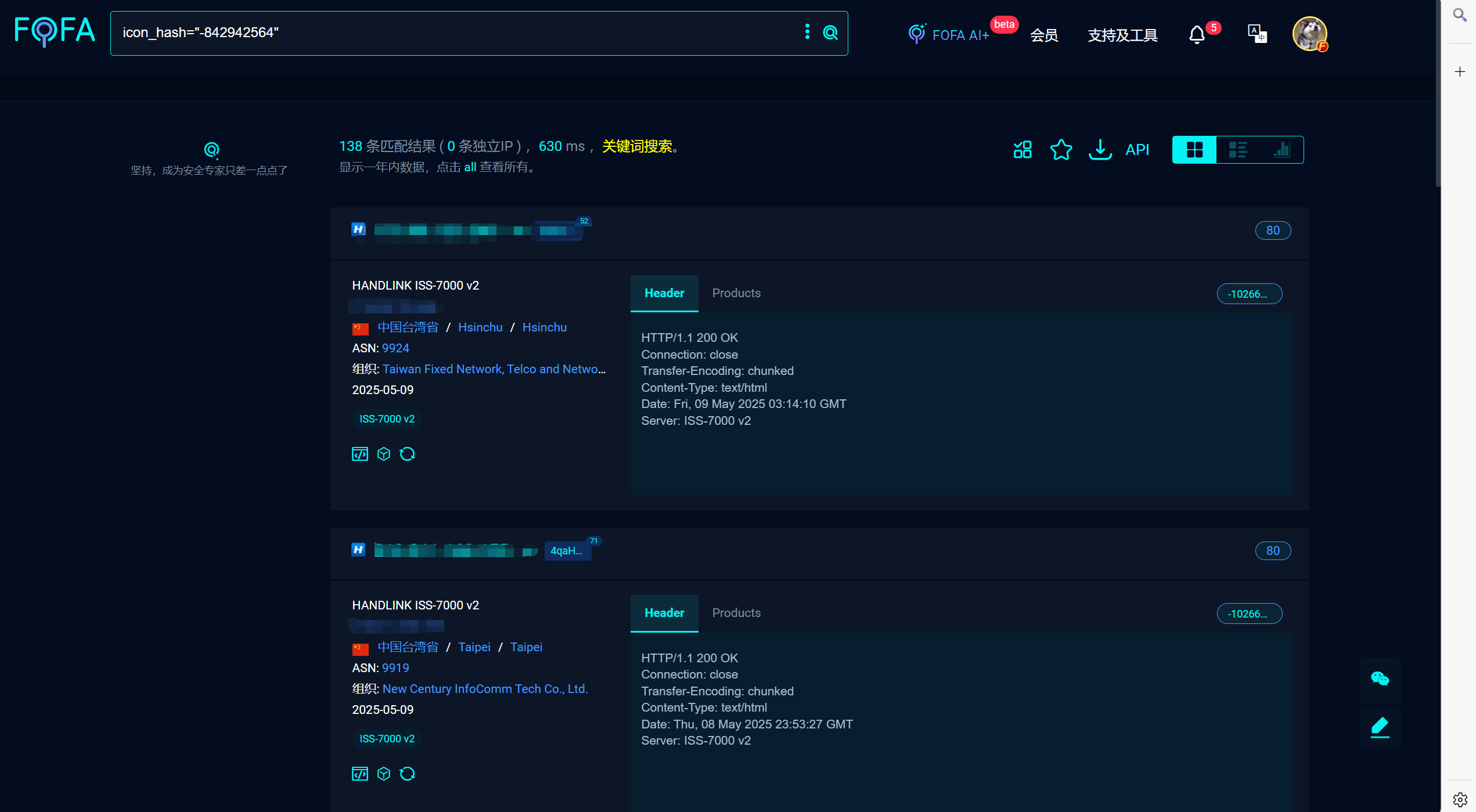Click ISS-7000 v2 tag in Hsinchu result
Image resolution: width=1476 pixels, height=812 pixels.
(387, 419)
